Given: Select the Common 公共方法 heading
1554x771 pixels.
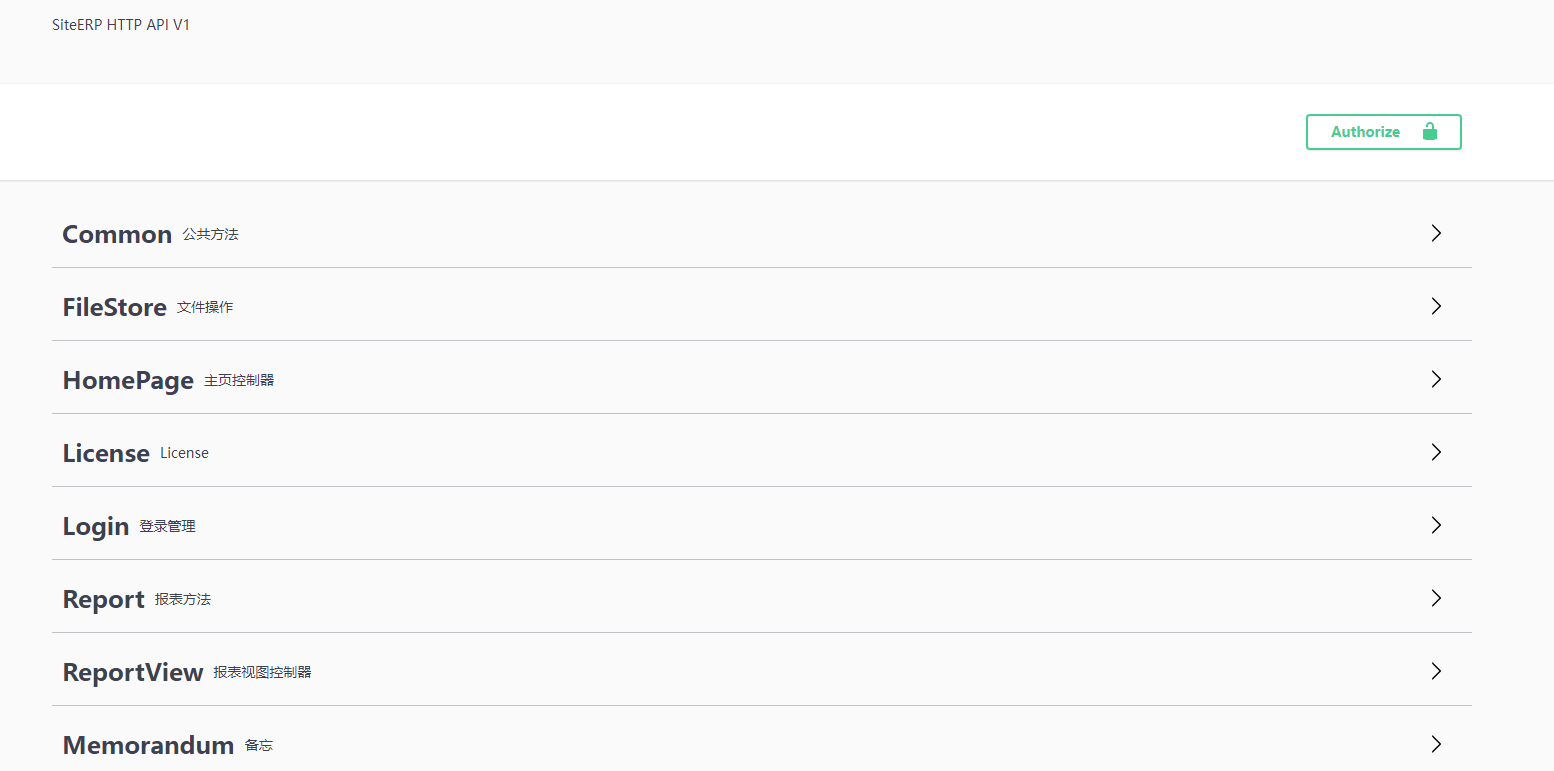Looking at the screenshot, I should click(x=117, y=233).
